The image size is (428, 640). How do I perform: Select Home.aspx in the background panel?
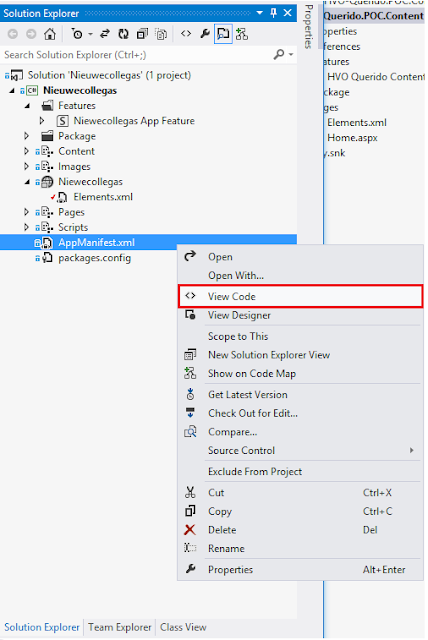(x=353, y=138)
